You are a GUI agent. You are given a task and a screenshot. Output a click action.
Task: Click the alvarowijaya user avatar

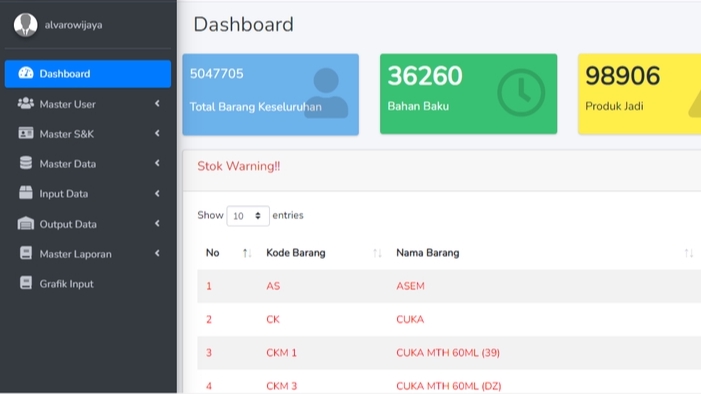pyautogui.click(x=25, y=25)
